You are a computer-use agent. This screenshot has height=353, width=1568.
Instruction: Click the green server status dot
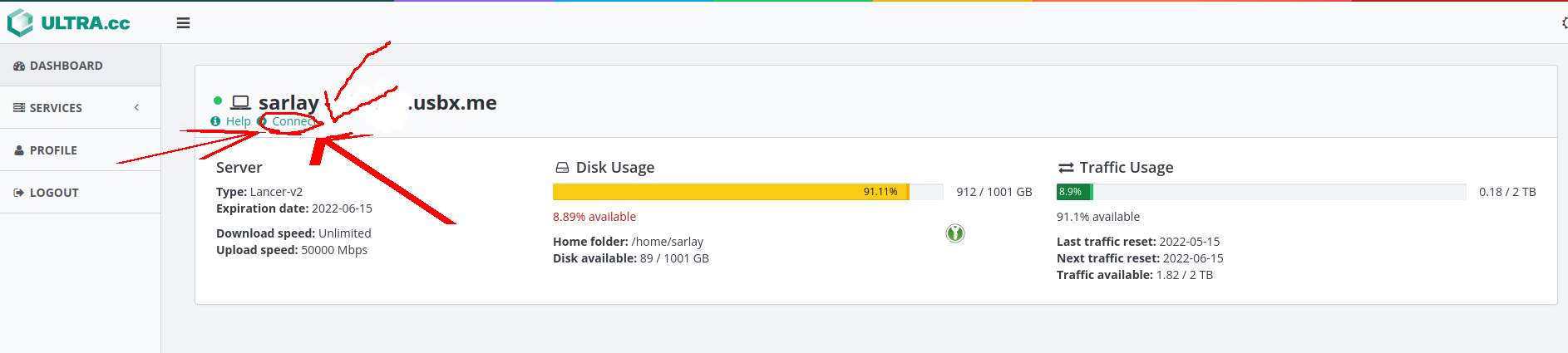pos(218,101)
